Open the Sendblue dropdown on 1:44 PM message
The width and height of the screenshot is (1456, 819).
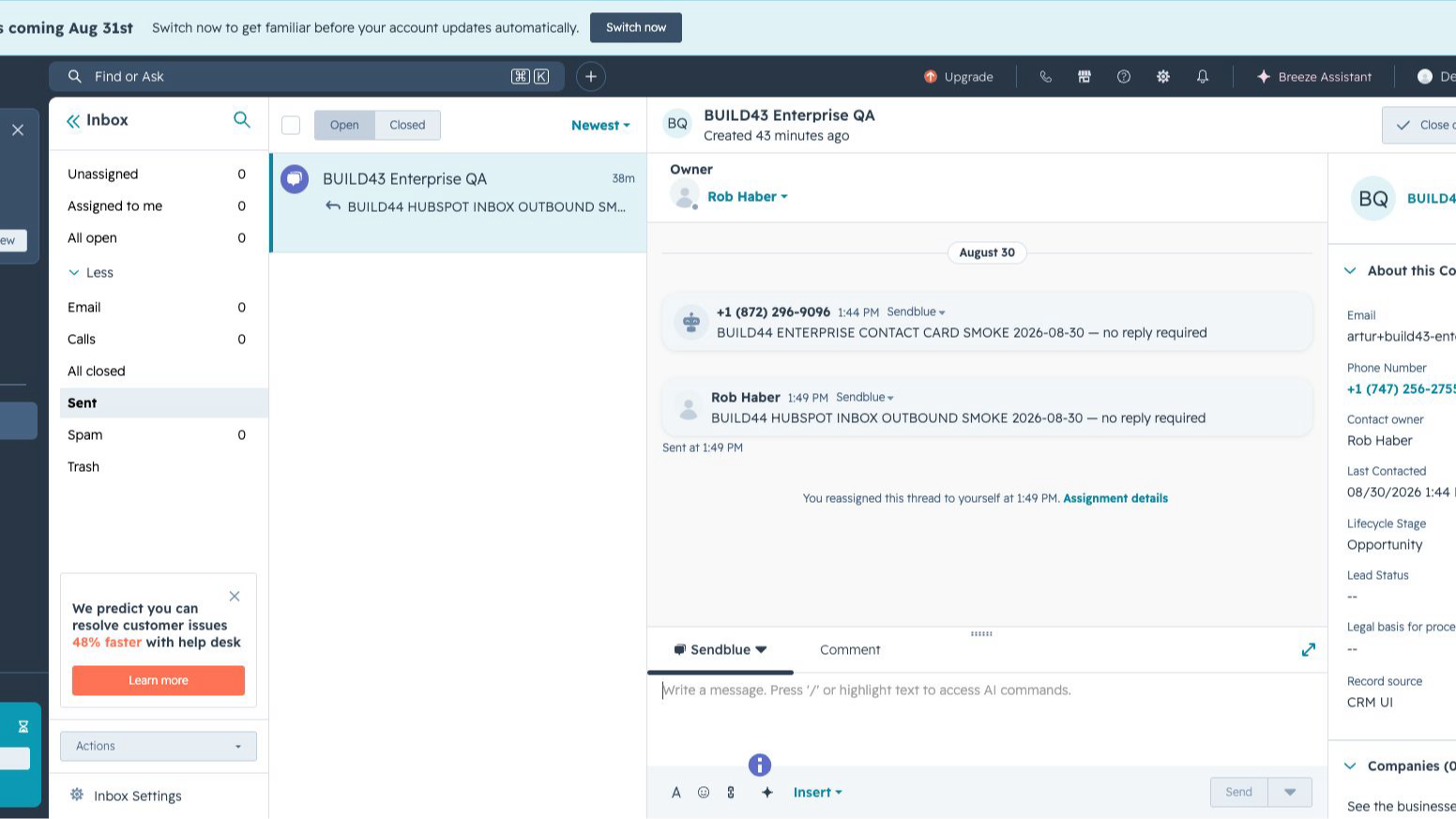click(916, 312)
